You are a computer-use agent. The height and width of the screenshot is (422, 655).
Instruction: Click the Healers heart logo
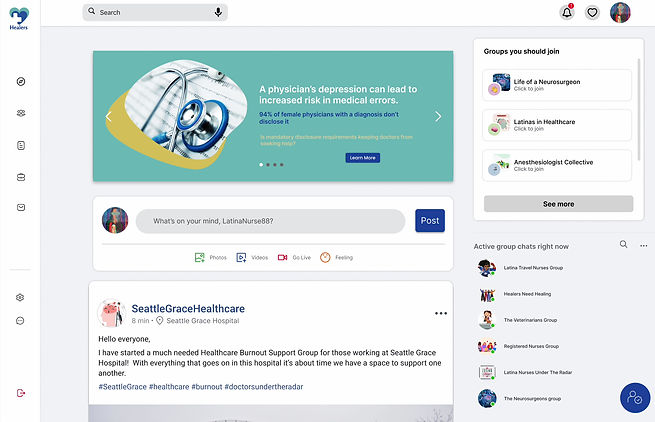coord(19,19)
